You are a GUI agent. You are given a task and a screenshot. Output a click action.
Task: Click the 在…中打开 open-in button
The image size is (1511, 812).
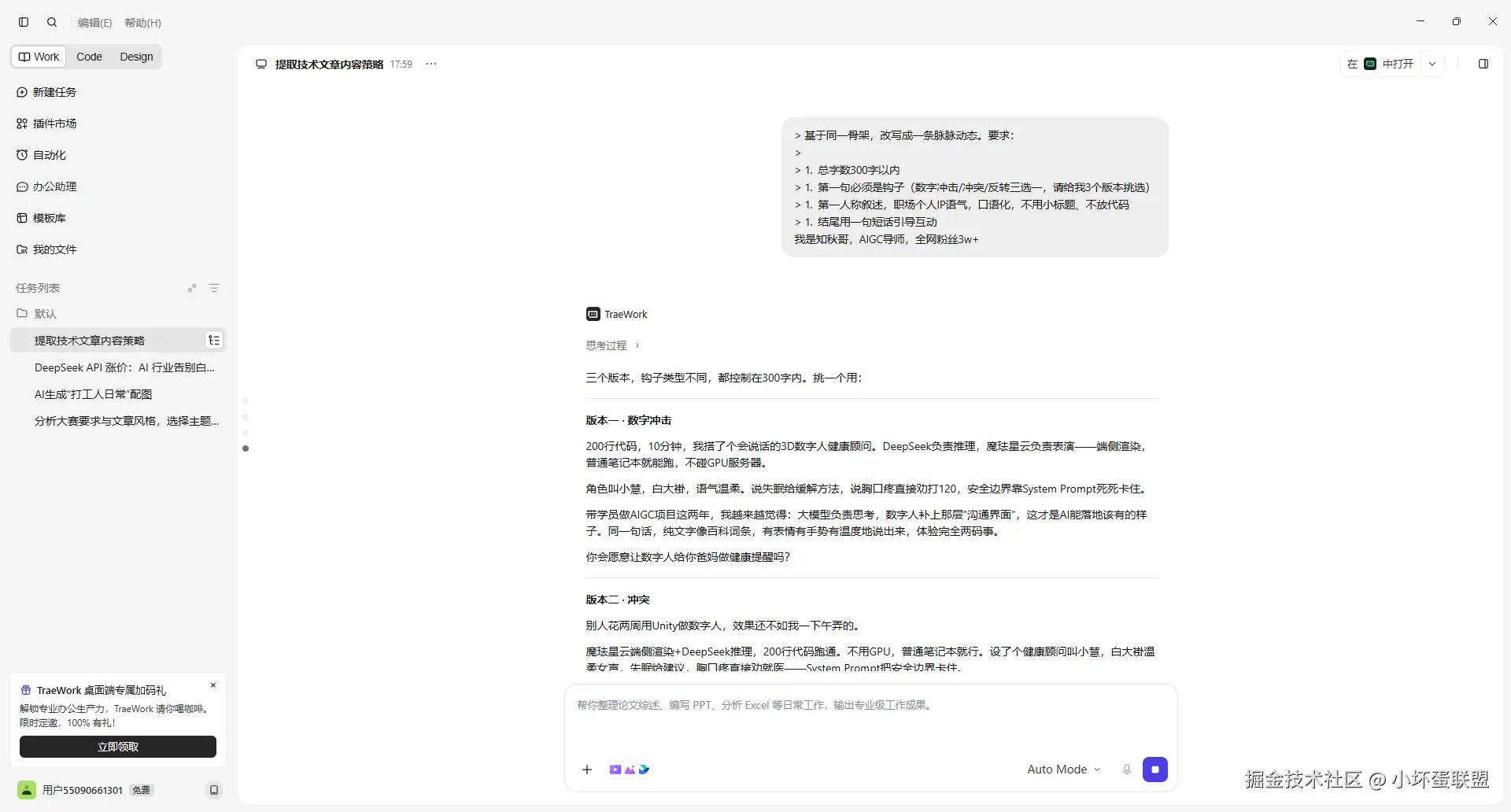[1380, 64]
